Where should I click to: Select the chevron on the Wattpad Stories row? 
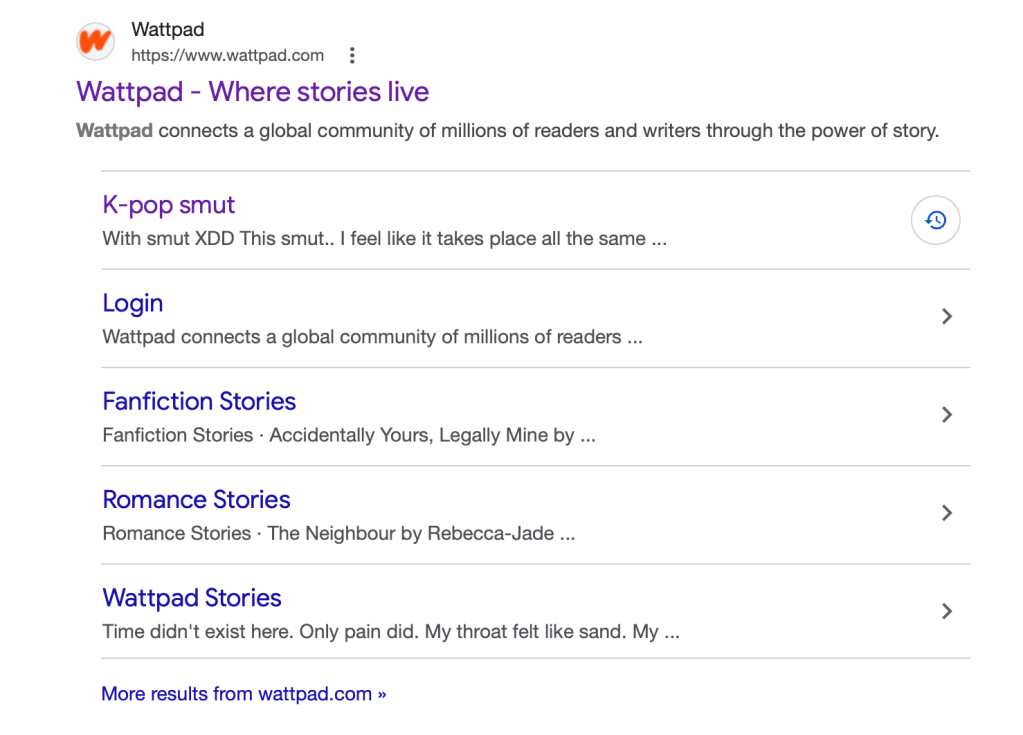pos(946,611)
